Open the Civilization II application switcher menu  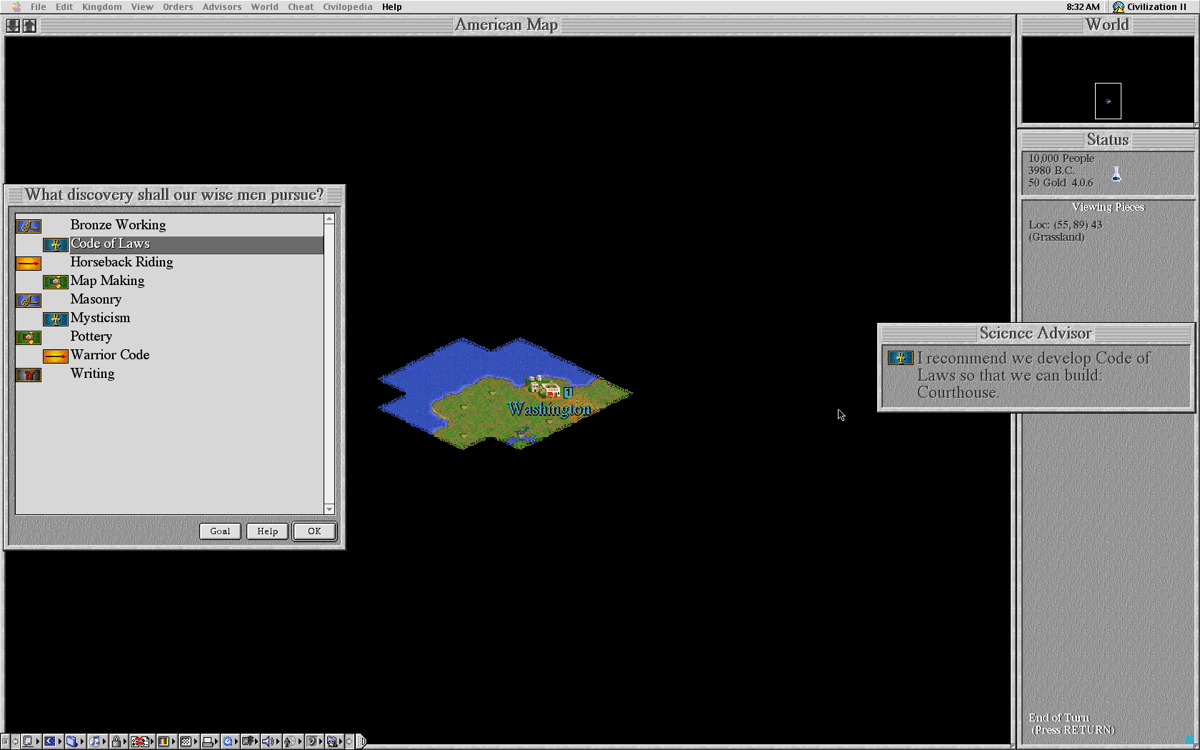click(x=1149, y=7)
